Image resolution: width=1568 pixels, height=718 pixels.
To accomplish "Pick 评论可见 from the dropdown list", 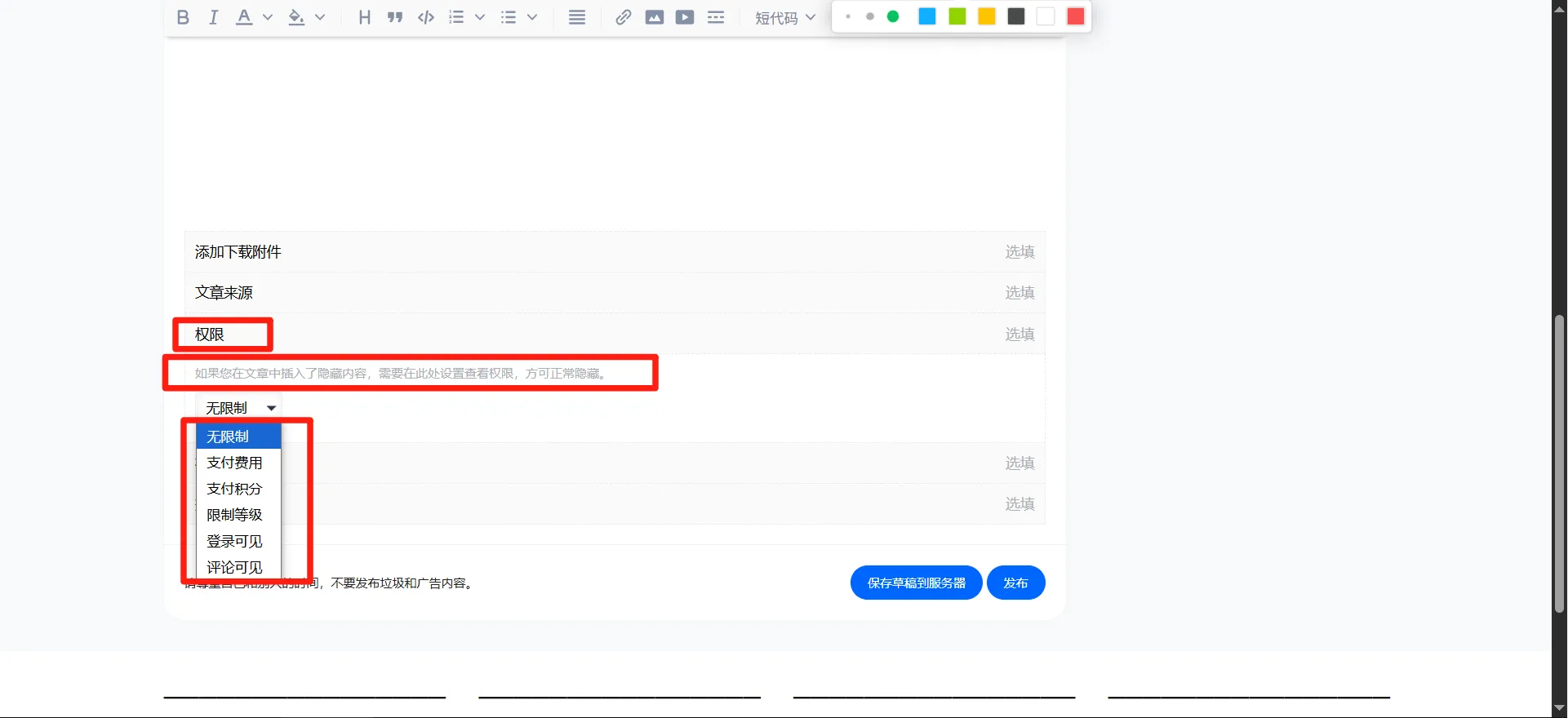I will tap(235, 566).
